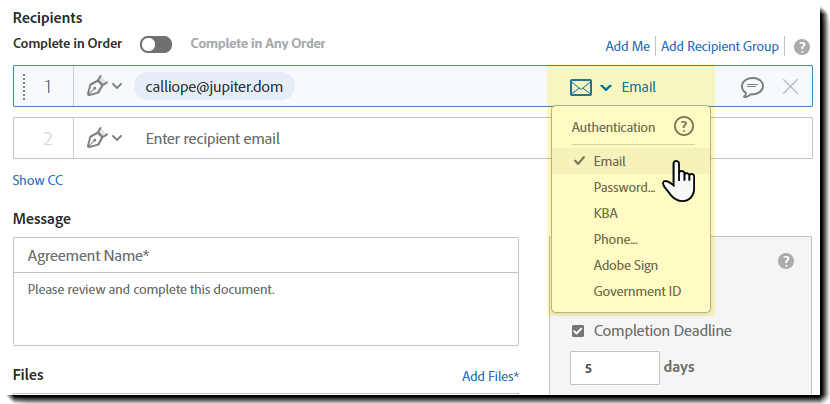Expand the role chevron for recipient 1
The height and width of the screenshot is (404, 830).
(x=117, y=87)
